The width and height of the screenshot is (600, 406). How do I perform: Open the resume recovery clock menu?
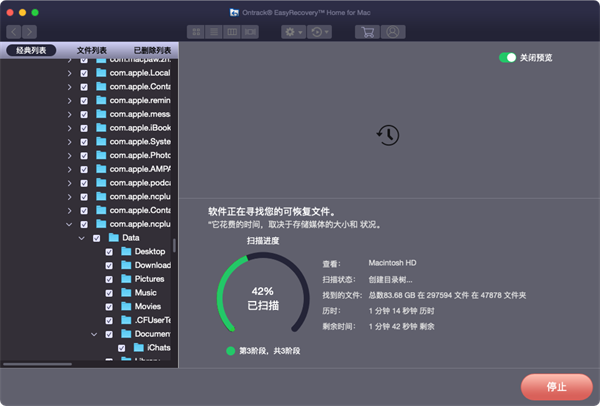[320, 32]
